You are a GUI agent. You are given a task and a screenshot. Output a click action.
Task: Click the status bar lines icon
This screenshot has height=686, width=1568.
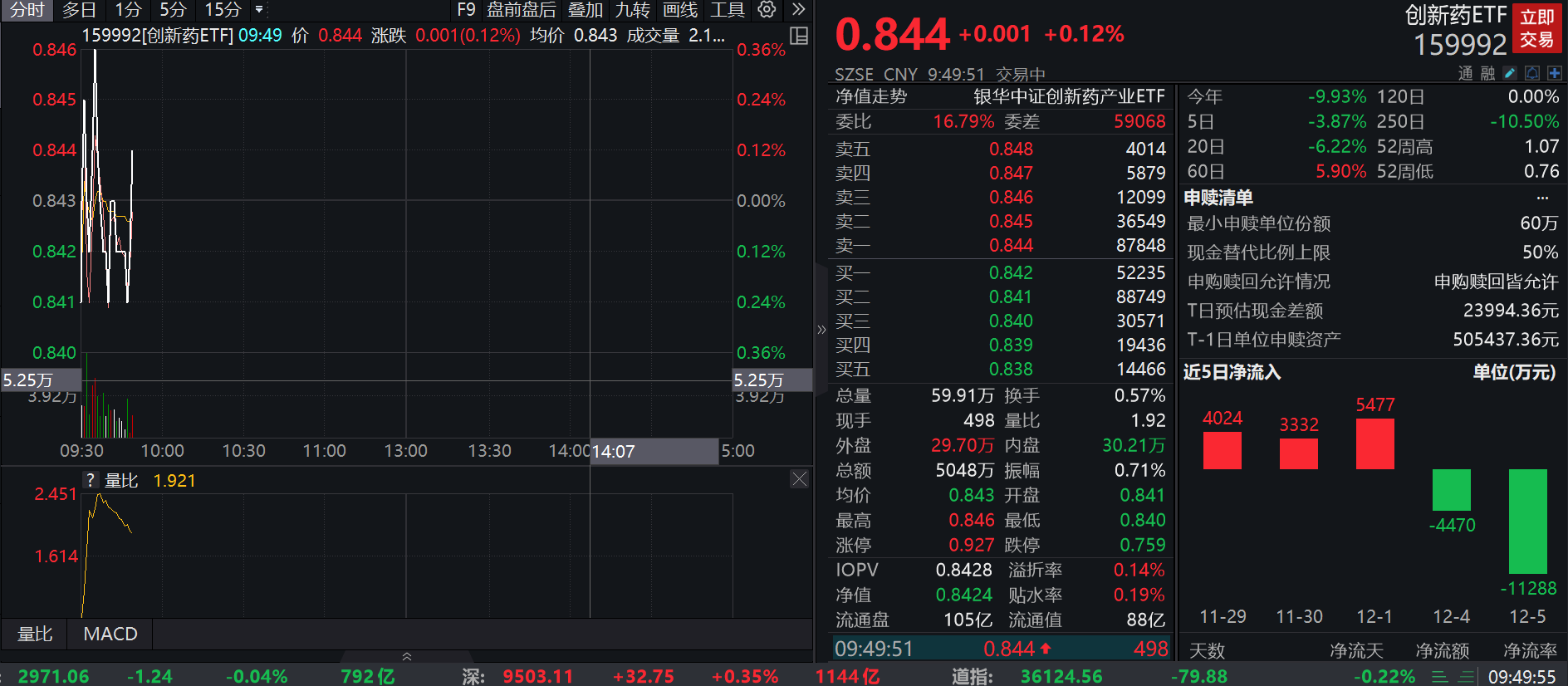pyautogui.click(x=1467, y=677)
